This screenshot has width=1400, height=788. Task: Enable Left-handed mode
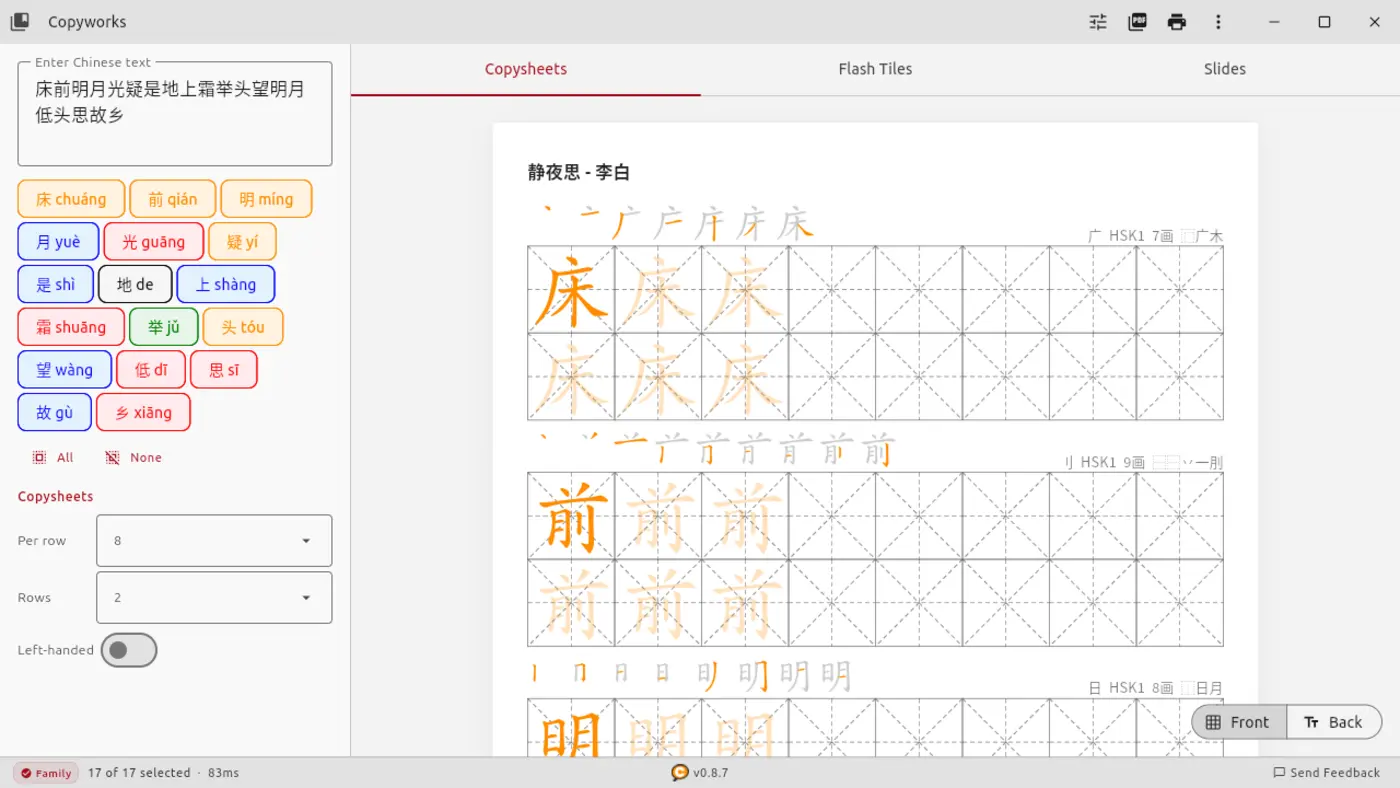129,649
